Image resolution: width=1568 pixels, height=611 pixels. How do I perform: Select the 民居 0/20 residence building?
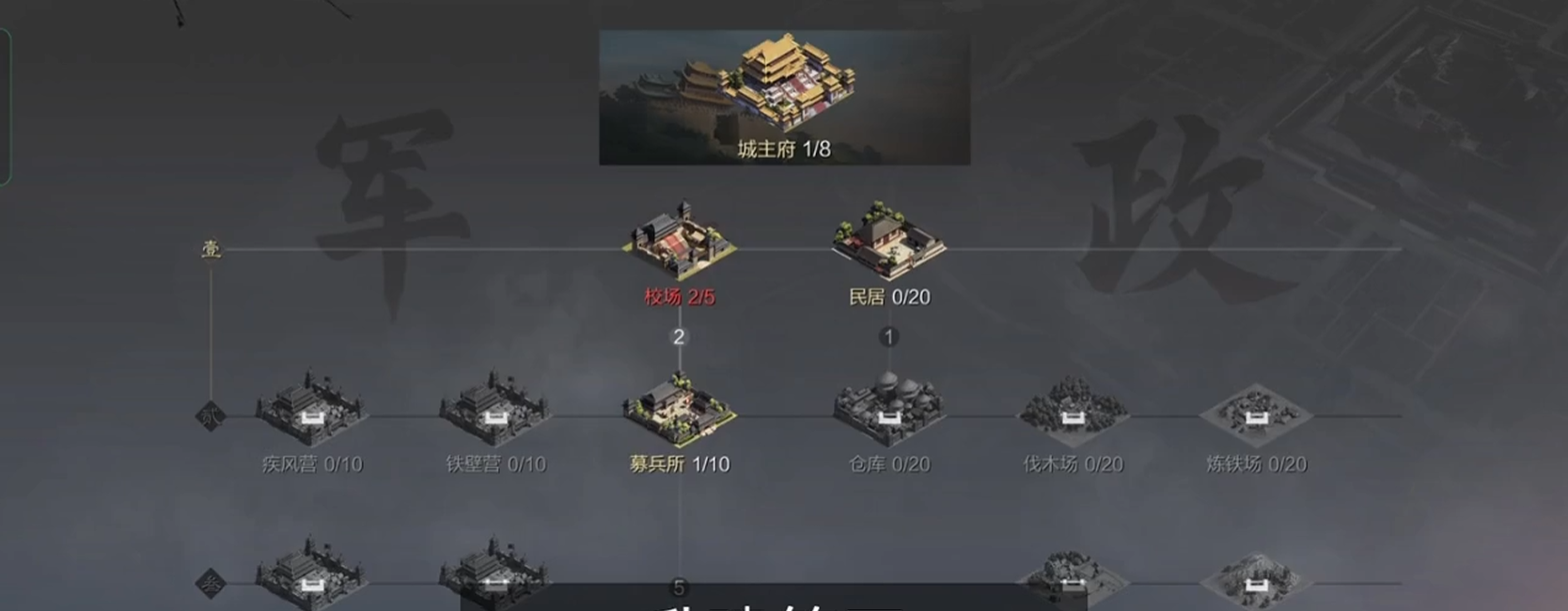[888, 241]
